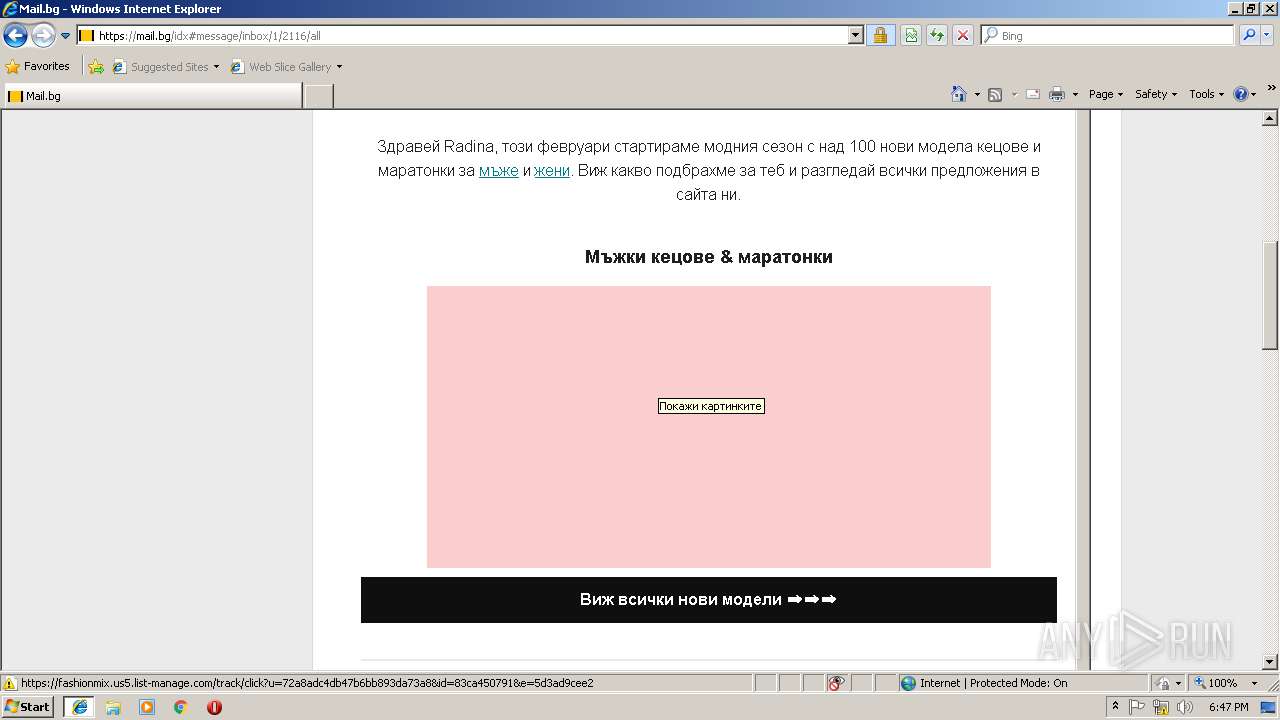Add to Favorites bar icon
Screen dimensions: 1280x720
(96, 67)
